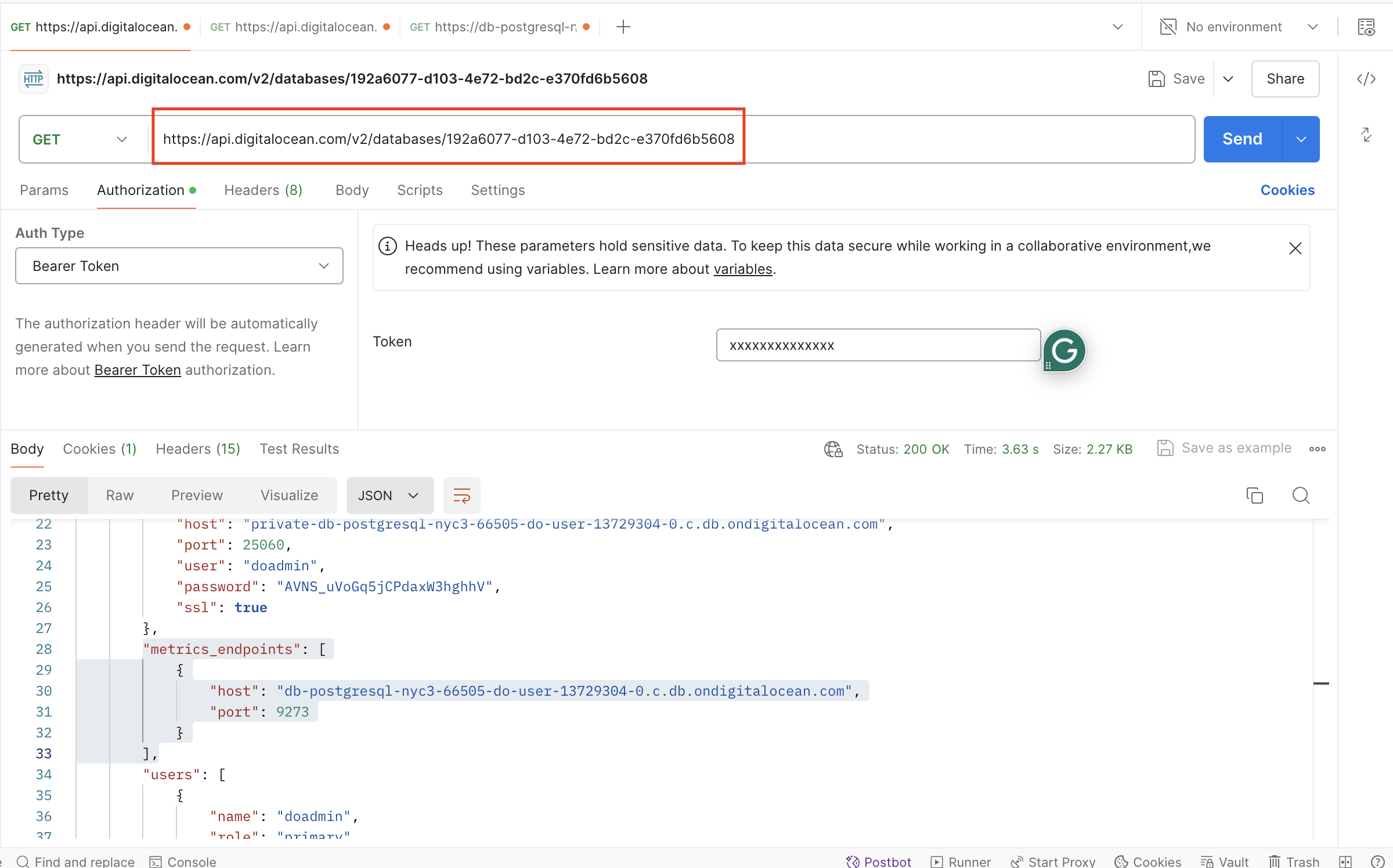Add a new request tab with plus
Screen dimensions: 1393x868
tap(623, 27)
